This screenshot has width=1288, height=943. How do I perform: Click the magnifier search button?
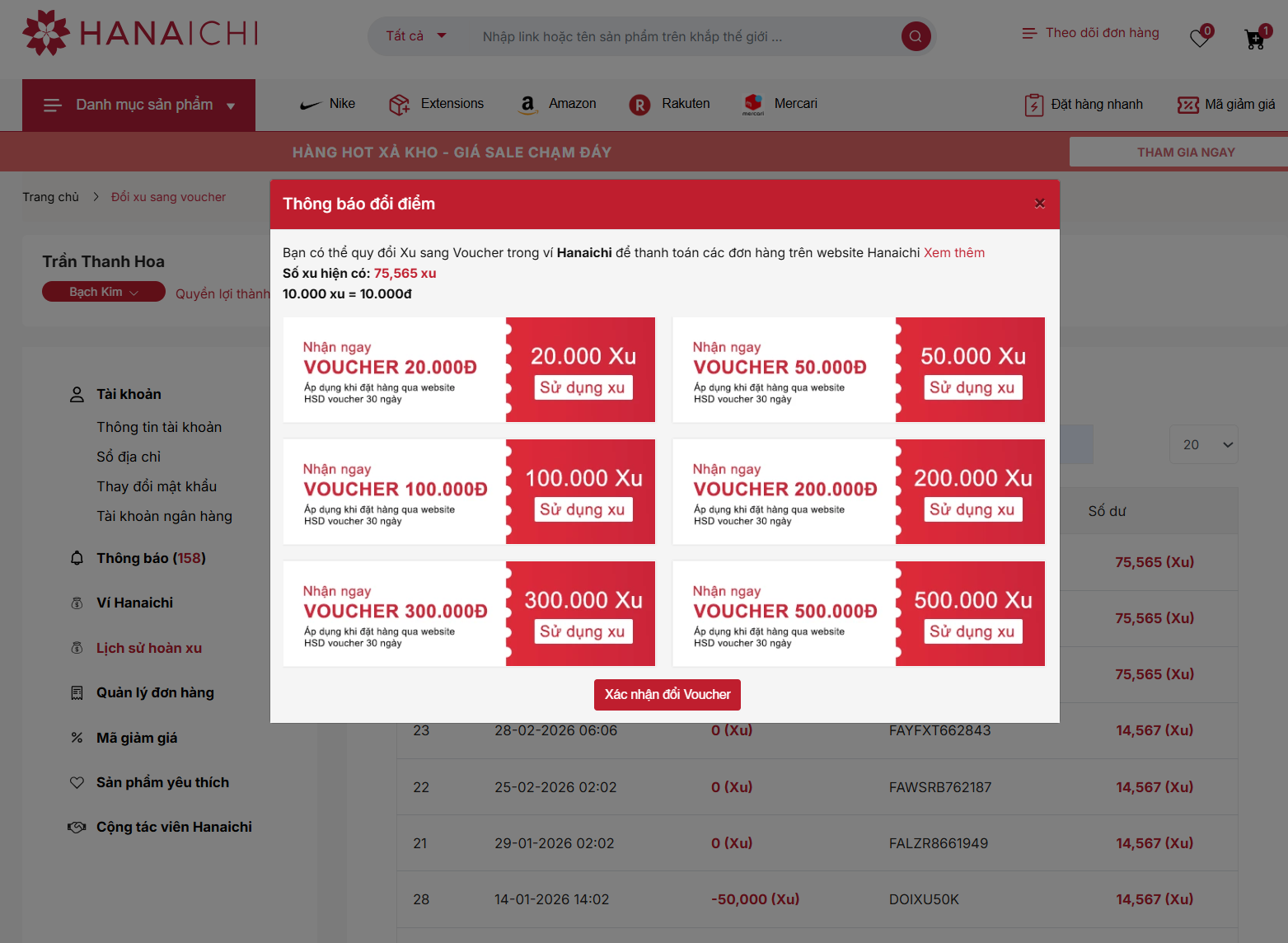pyautogui.click(x=916, y=36)
